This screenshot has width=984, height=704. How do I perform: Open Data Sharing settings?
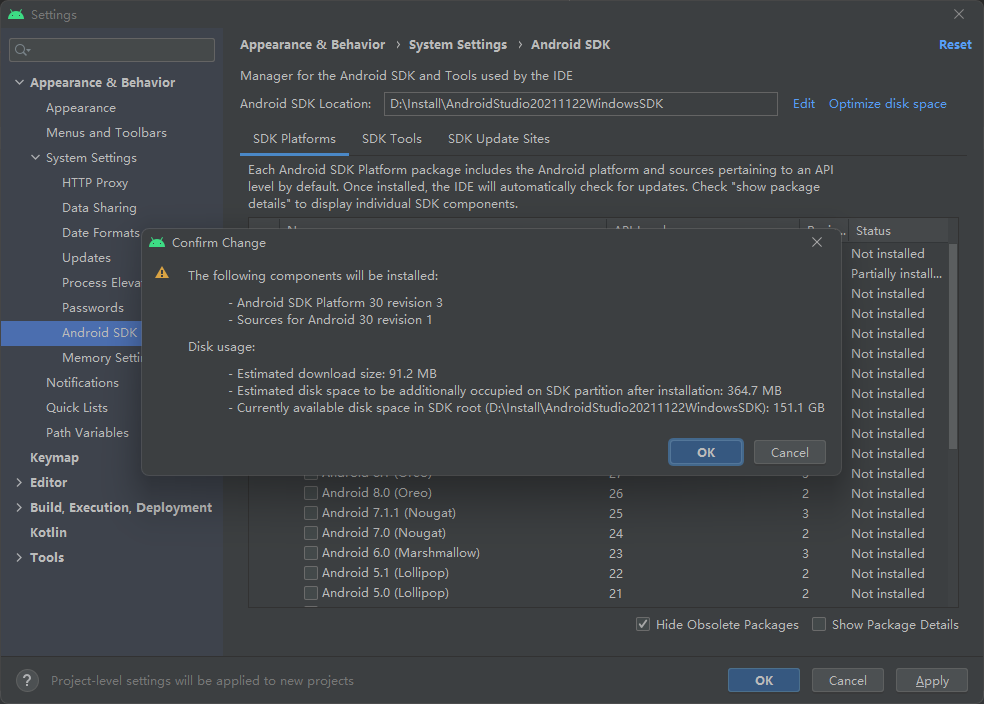tap(99, 208)
